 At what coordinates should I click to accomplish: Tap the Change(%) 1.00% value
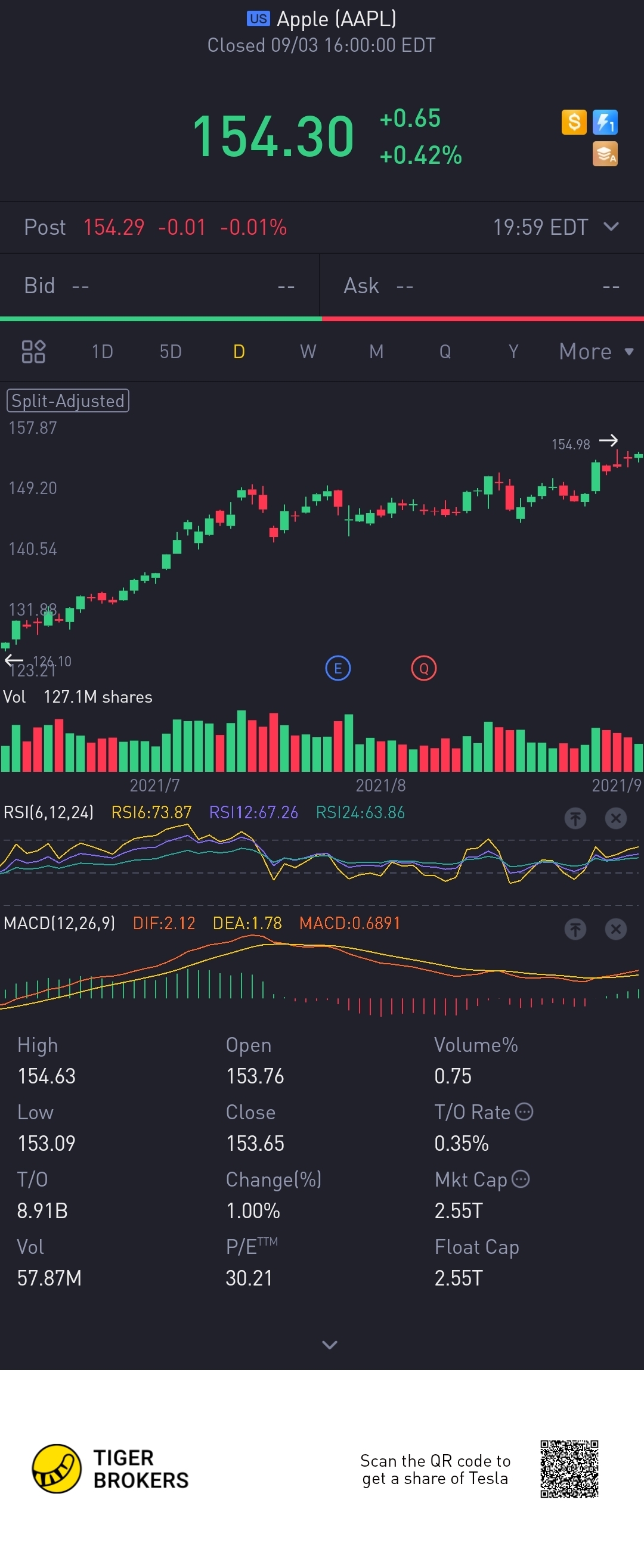[x=253, y=1210]
